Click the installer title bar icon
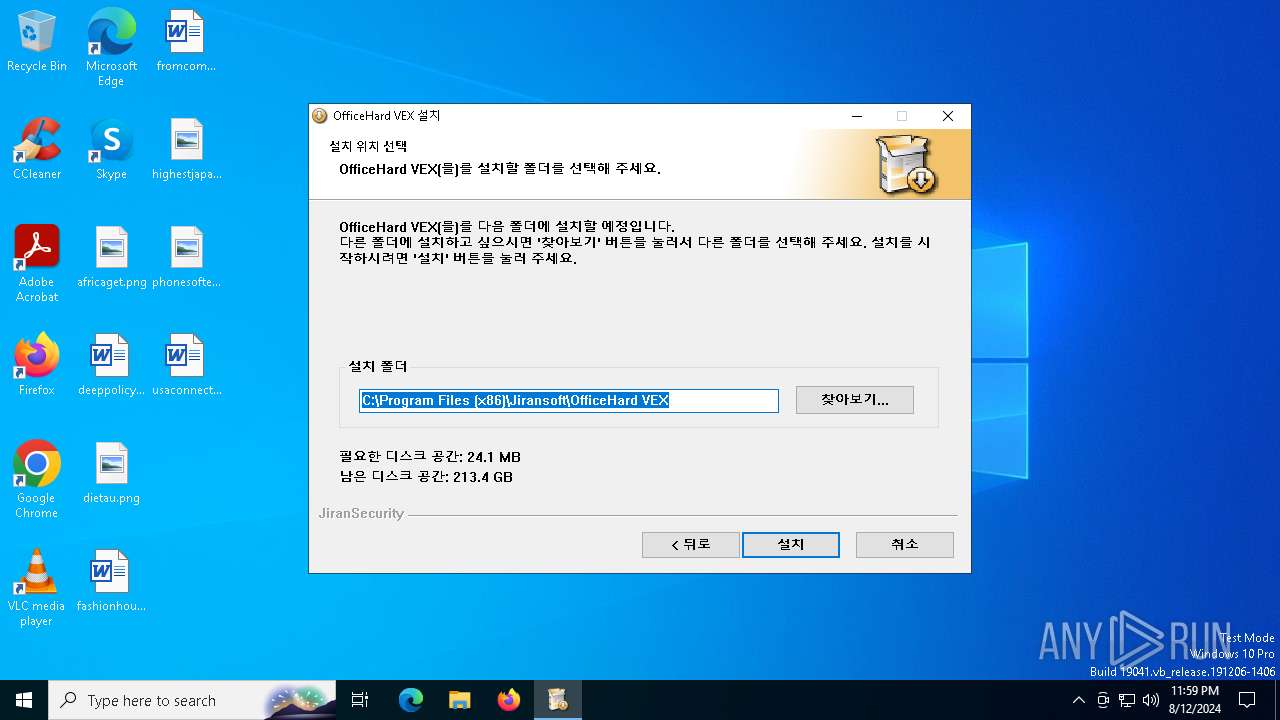Image resolution: width=1280 pixels, height=720 pixels. coord(320,116)
